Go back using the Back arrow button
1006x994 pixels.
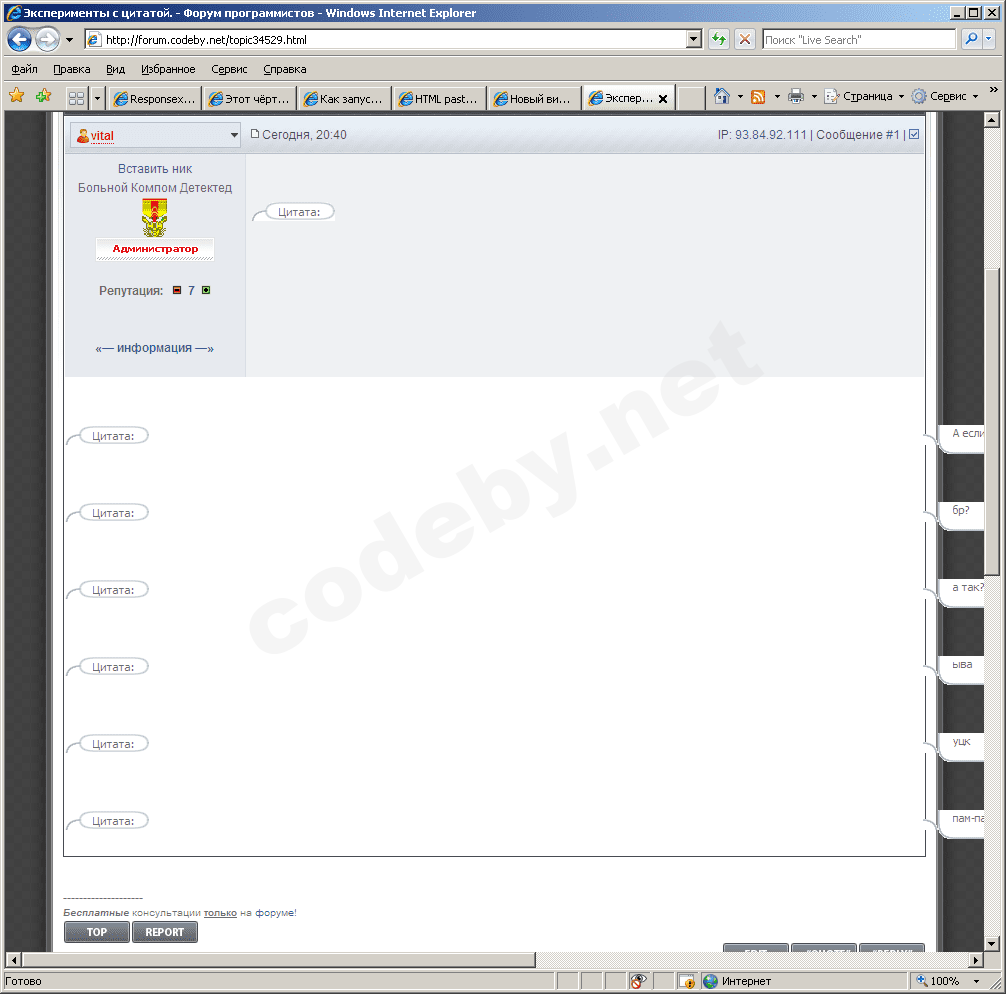point(19,40)
